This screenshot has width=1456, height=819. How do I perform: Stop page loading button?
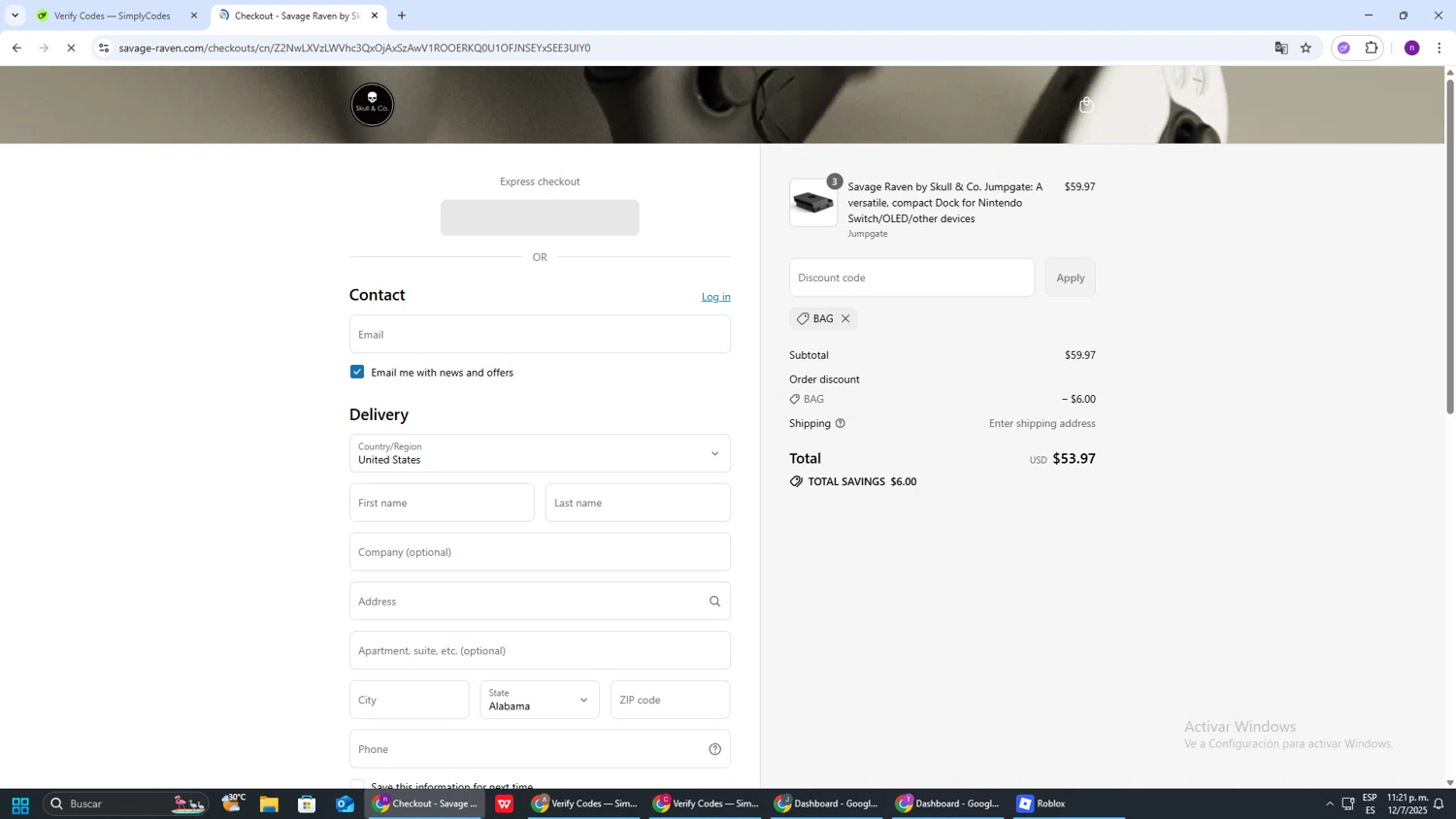click(x=71, y=48)
